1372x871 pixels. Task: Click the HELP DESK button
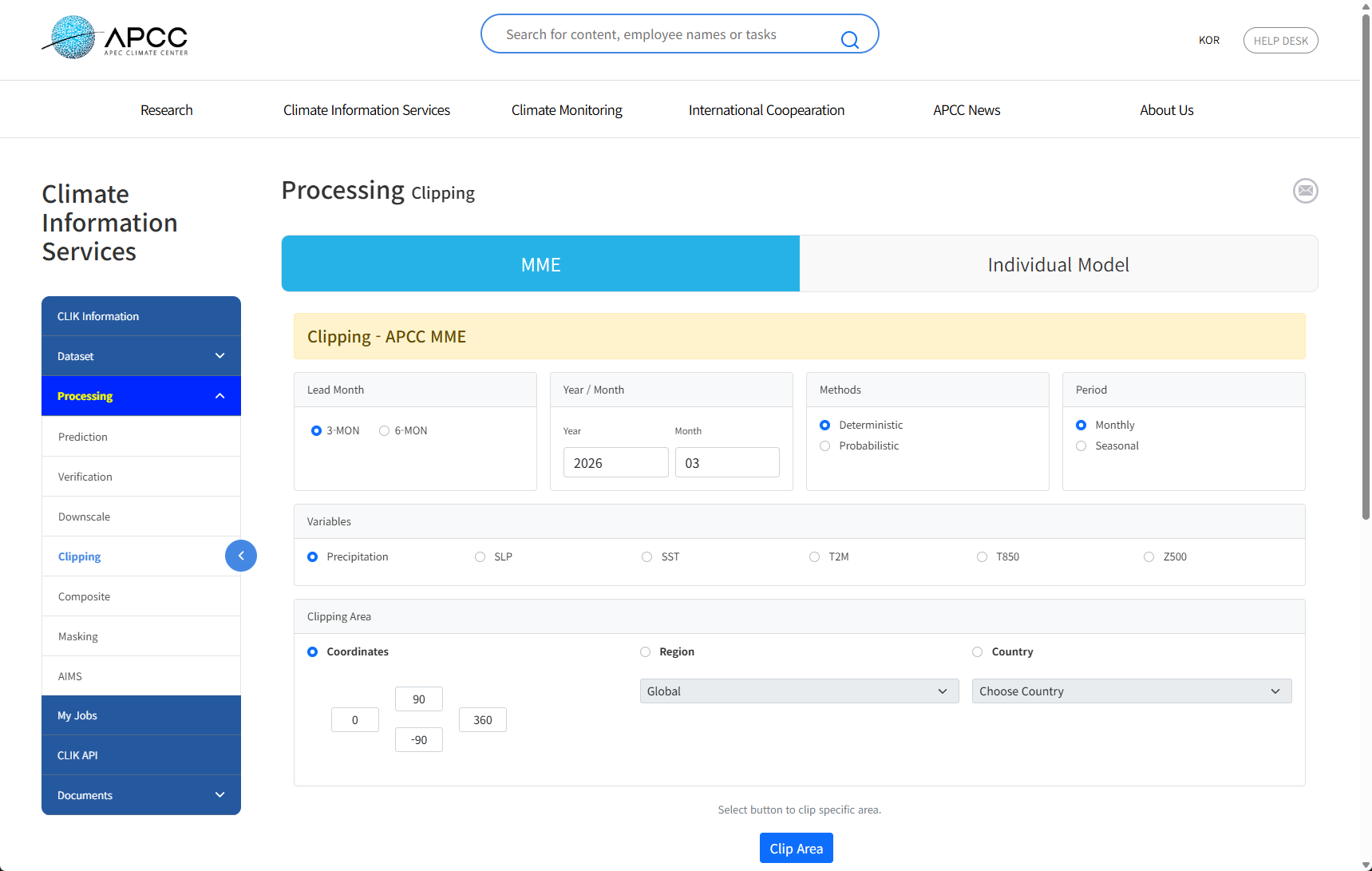[1281, 41]
